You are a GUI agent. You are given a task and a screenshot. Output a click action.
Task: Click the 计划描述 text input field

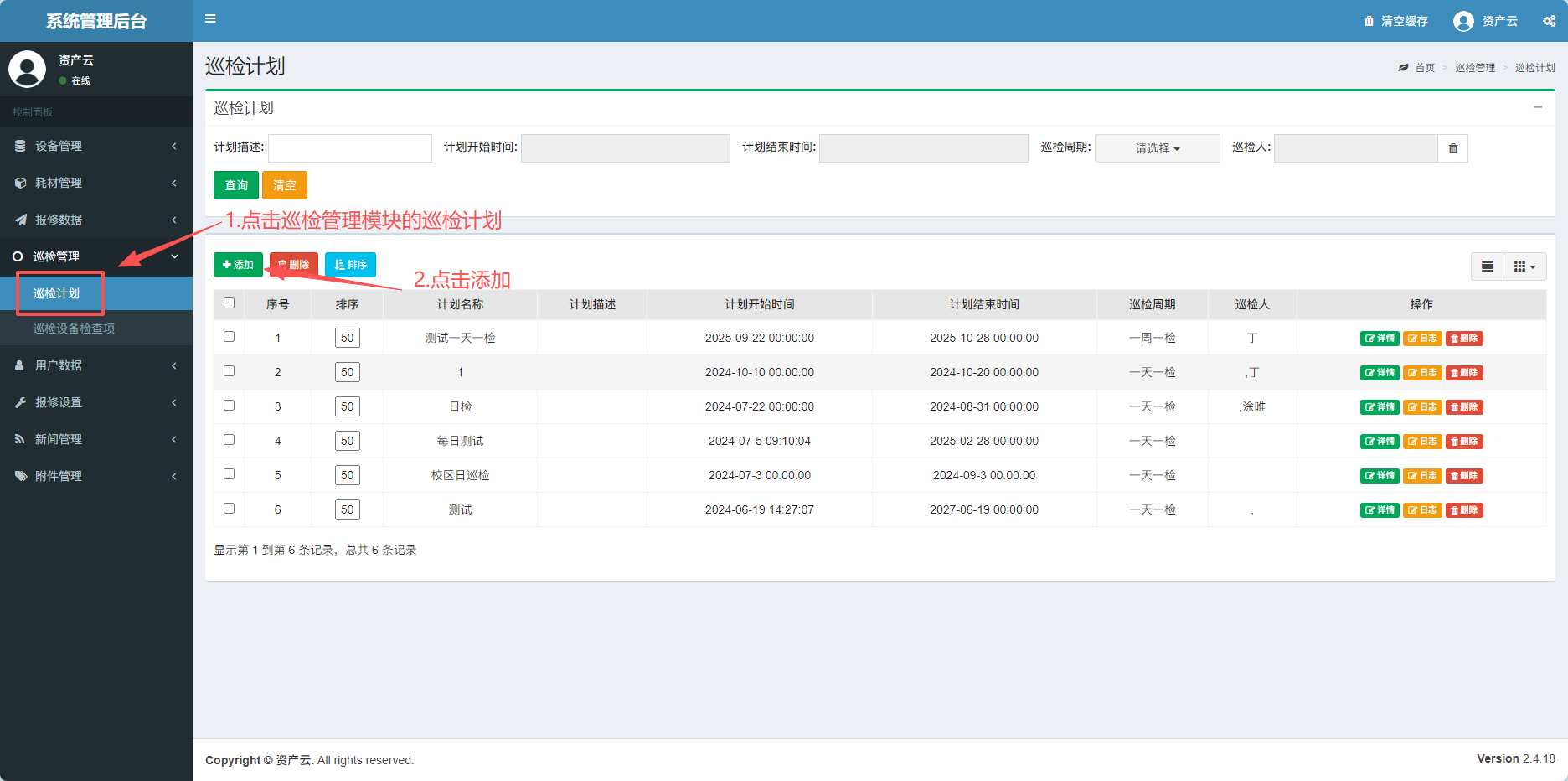(x=349, y=148)
